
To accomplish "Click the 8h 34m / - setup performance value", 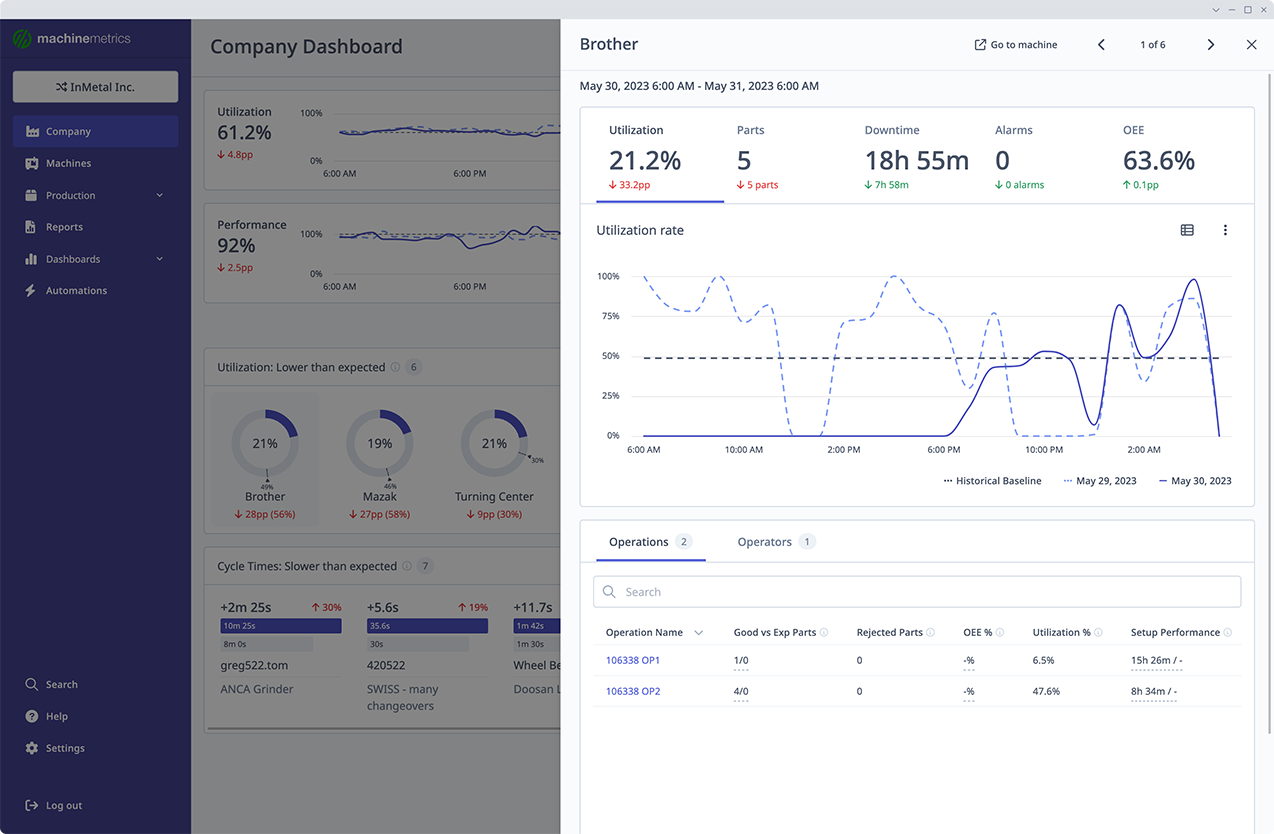I will 1154,691.
